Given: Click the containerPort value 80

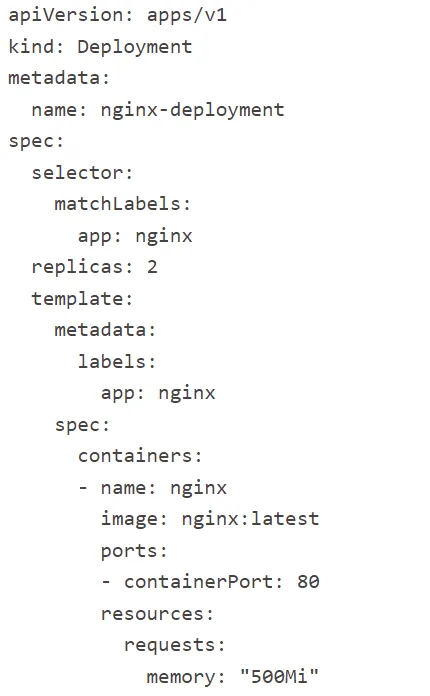Looking at the screenshot, I should [x=308, y=582].
